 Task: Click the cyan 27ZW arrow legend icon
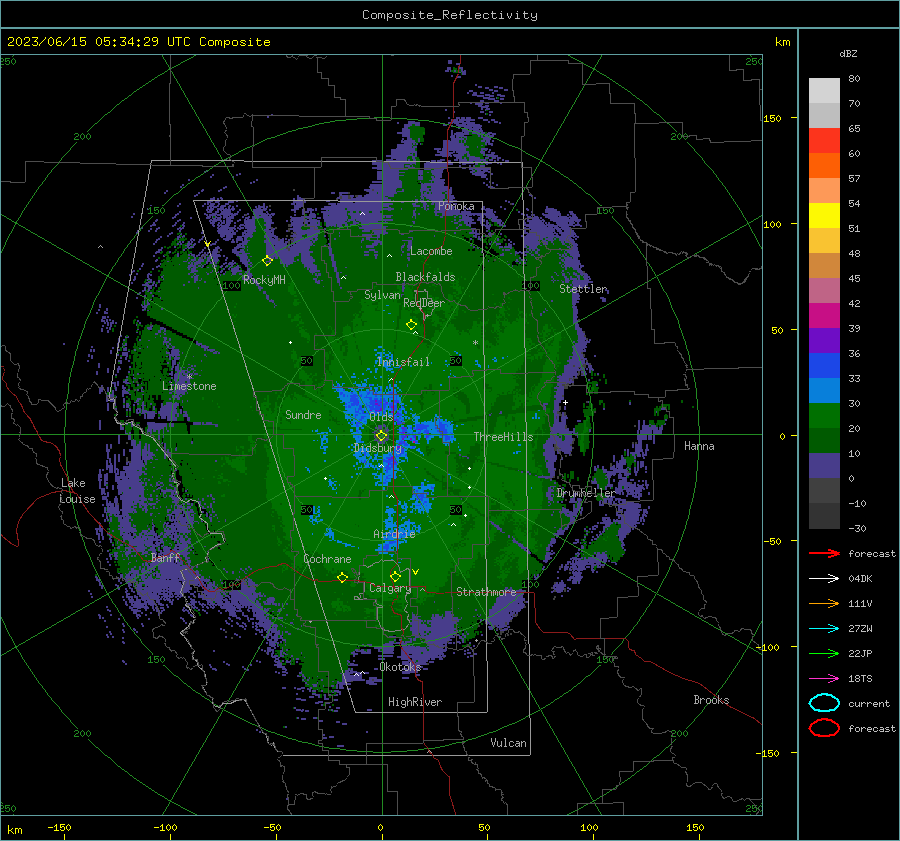(x=824, y=629)
